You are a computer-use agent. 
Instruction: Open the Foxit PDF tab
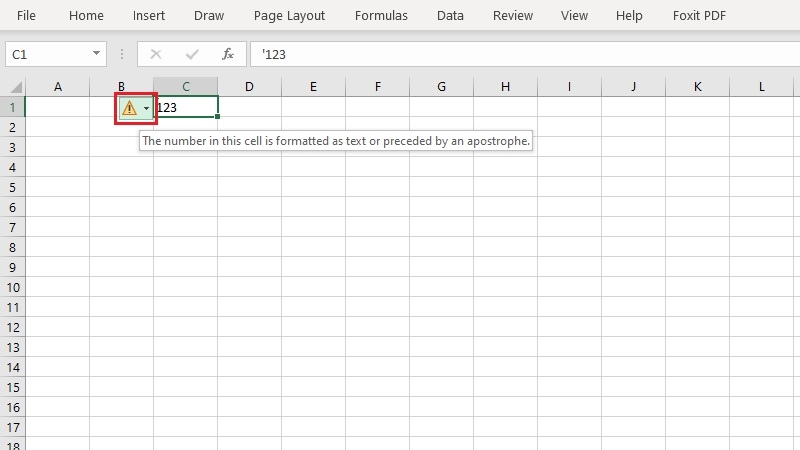(x=699, y=15)
